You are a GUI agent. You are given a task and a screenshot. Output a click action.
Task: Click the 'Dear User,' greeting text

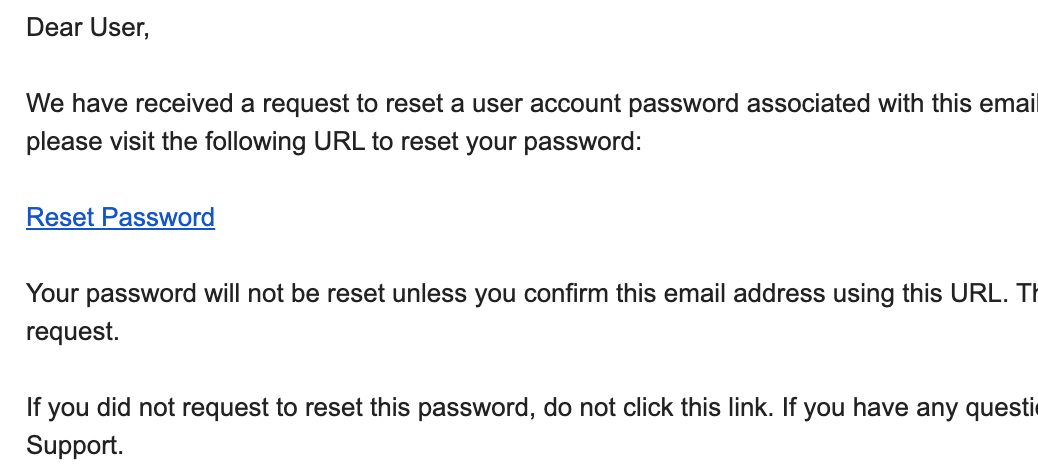click(88, 28)
